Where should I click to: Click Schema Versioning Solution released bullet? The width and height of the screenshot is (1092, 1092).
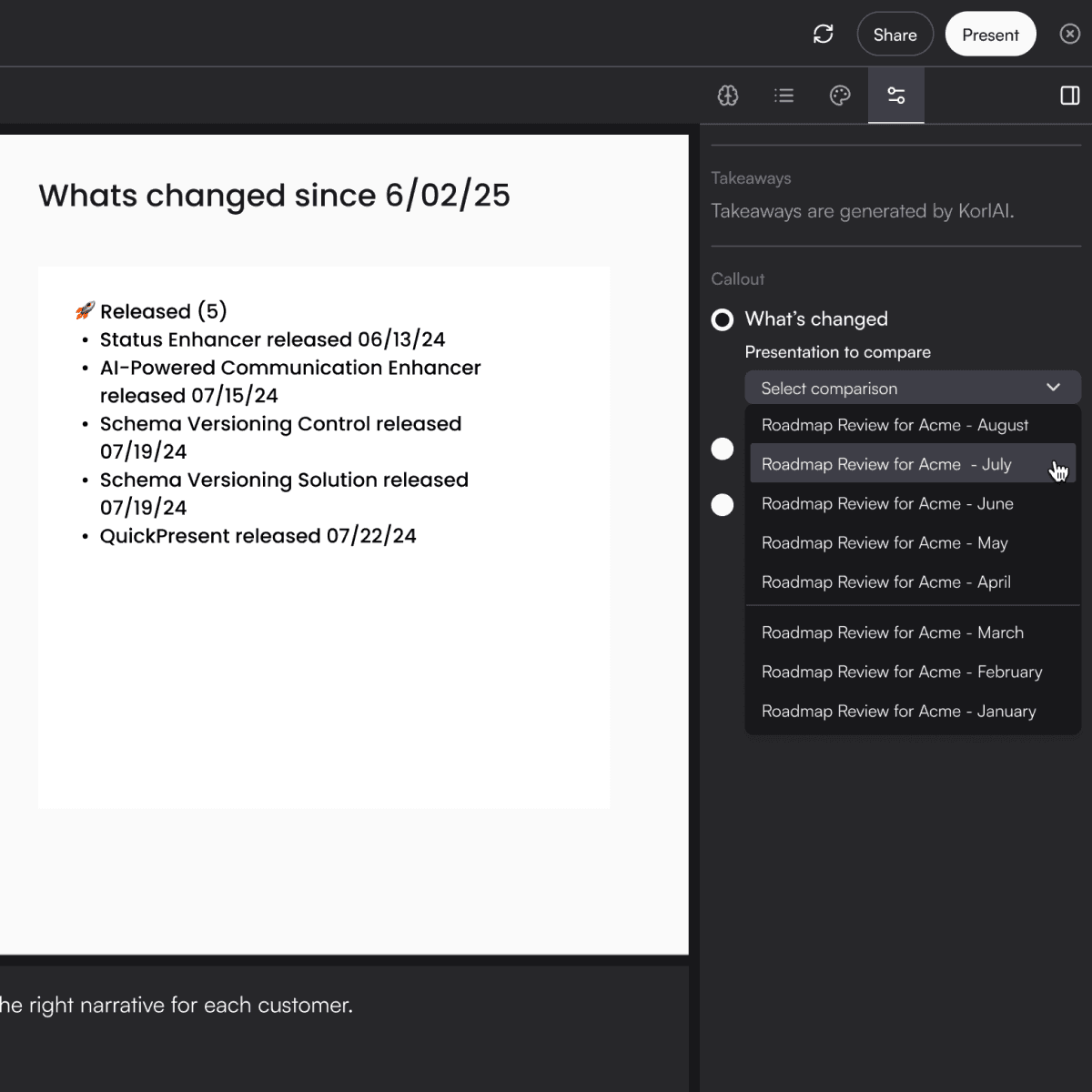[x=284, y=493]
